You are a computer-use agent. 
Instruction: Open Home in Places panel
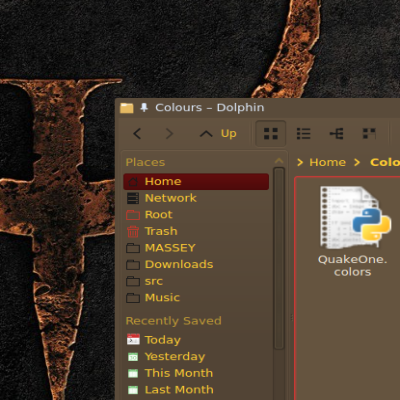tap(196, 181)
